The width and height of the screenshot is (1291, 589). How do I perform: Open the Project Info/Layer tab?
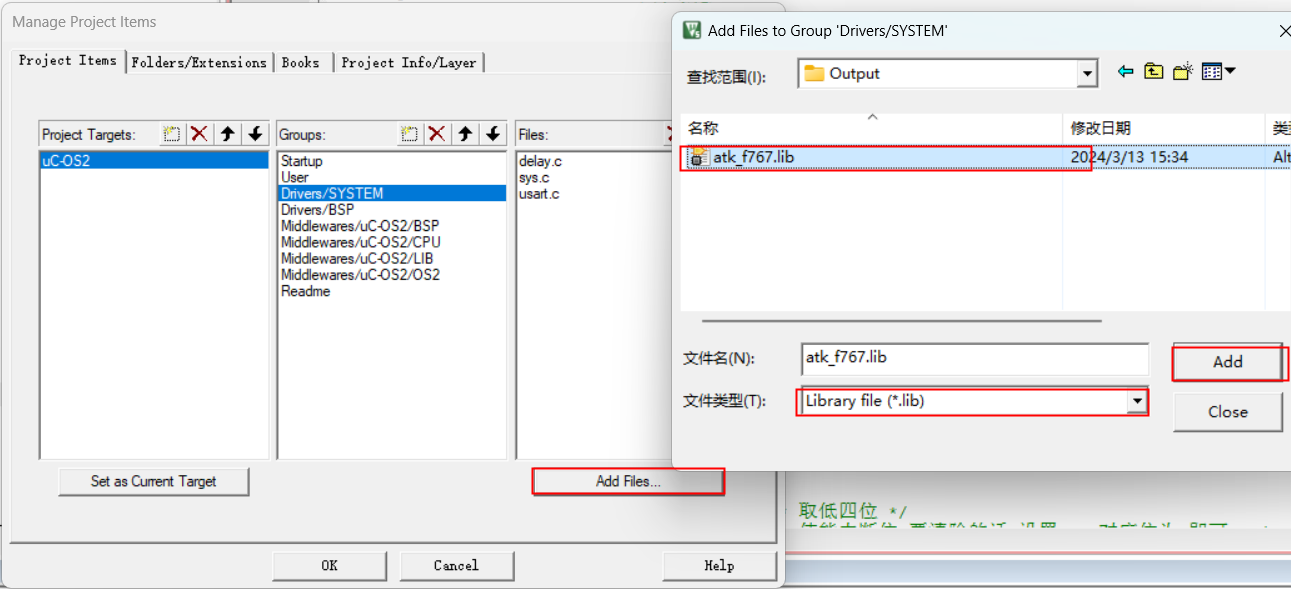click(x=408, y=62)
